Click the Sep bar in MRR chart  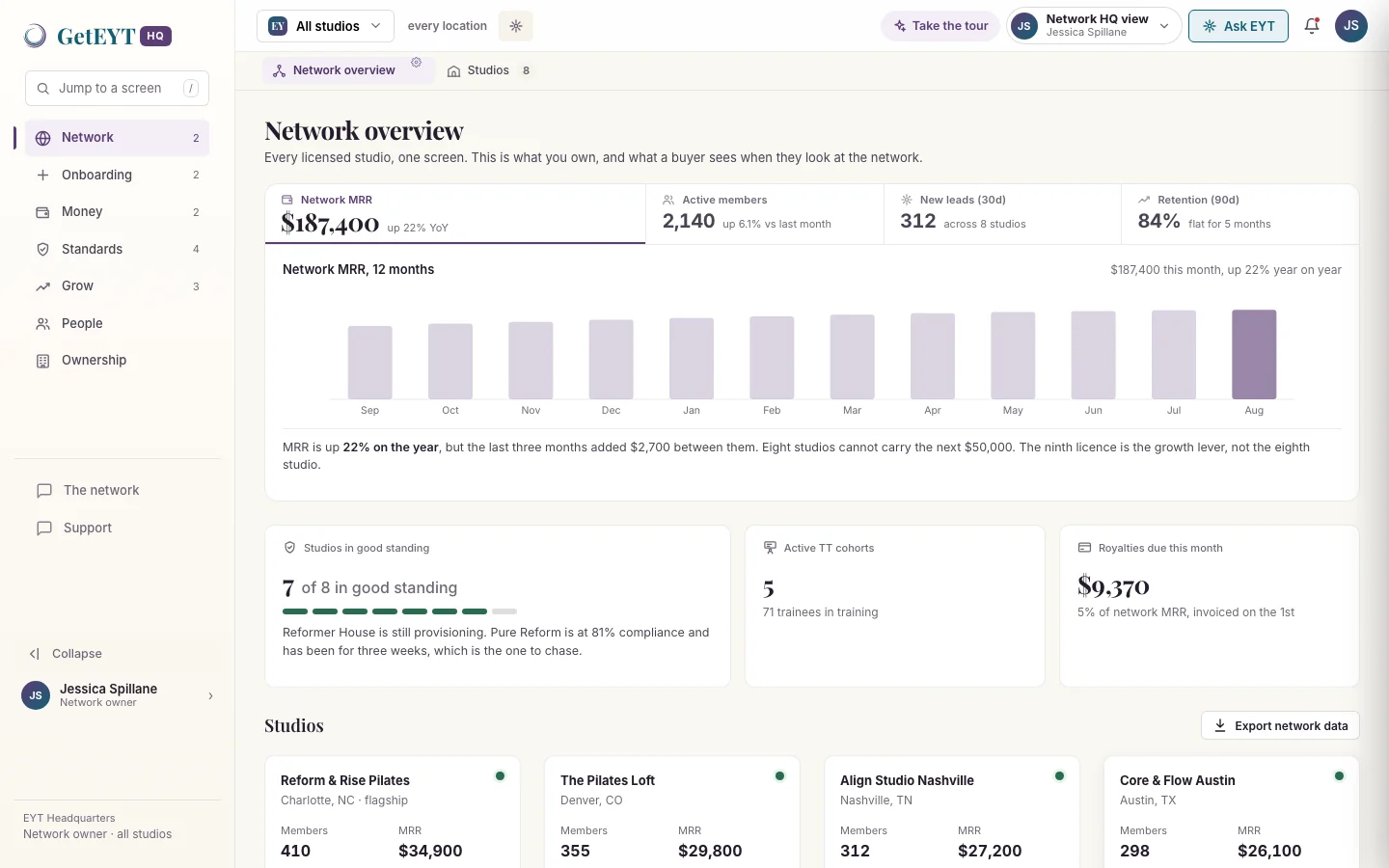click(x=369, y=363)
